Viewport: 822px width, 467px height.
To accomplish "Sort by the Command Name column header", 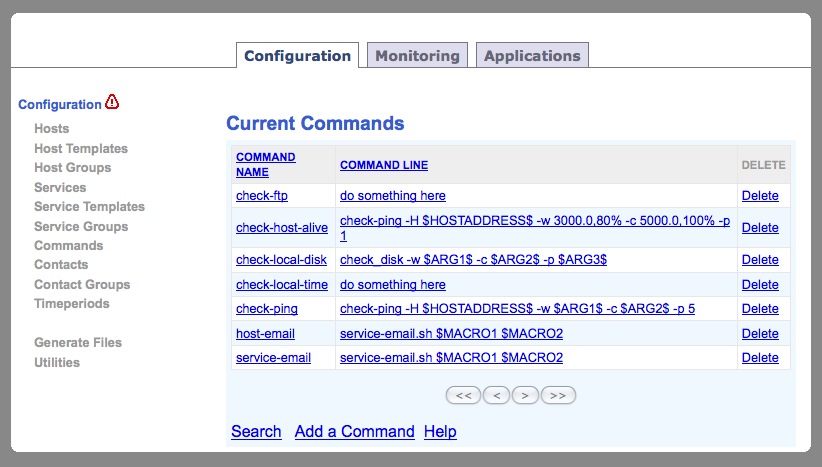I will click(265, 165).
